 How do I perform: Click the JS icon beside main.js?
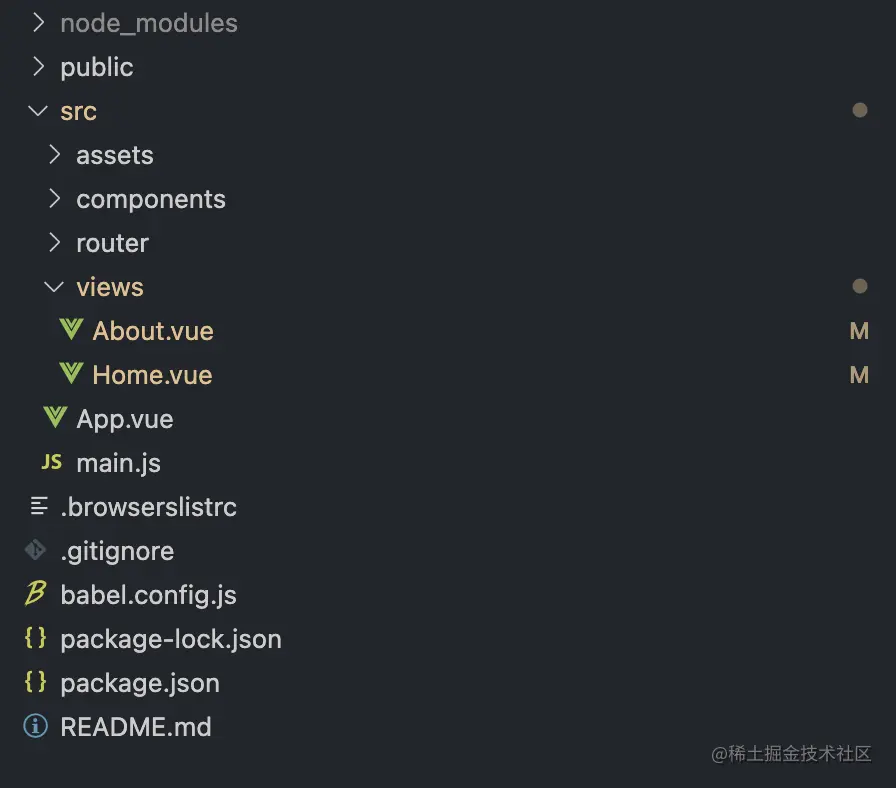[51, 462]
